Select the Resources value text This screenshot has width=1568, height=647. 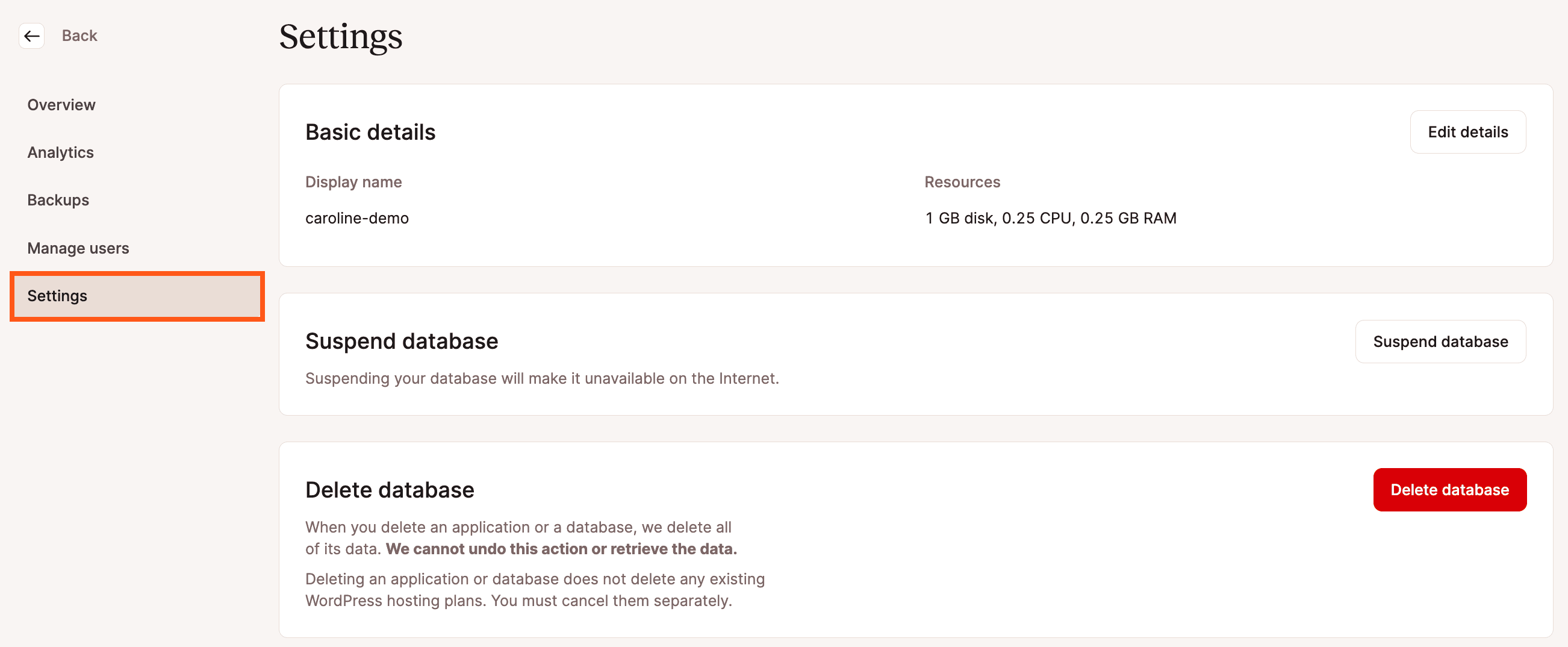pyautogui.click(x=1050, y=217)
